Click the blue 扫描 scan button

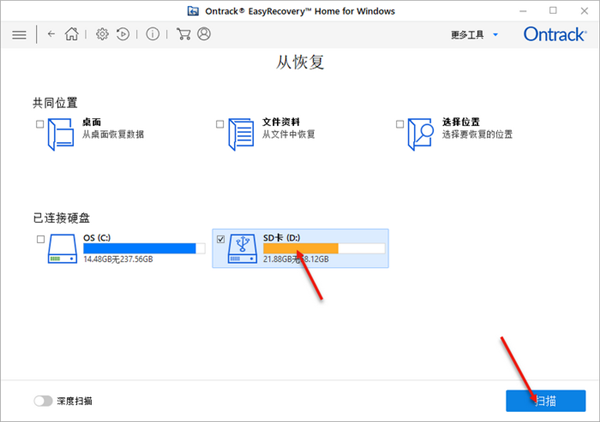546,401
